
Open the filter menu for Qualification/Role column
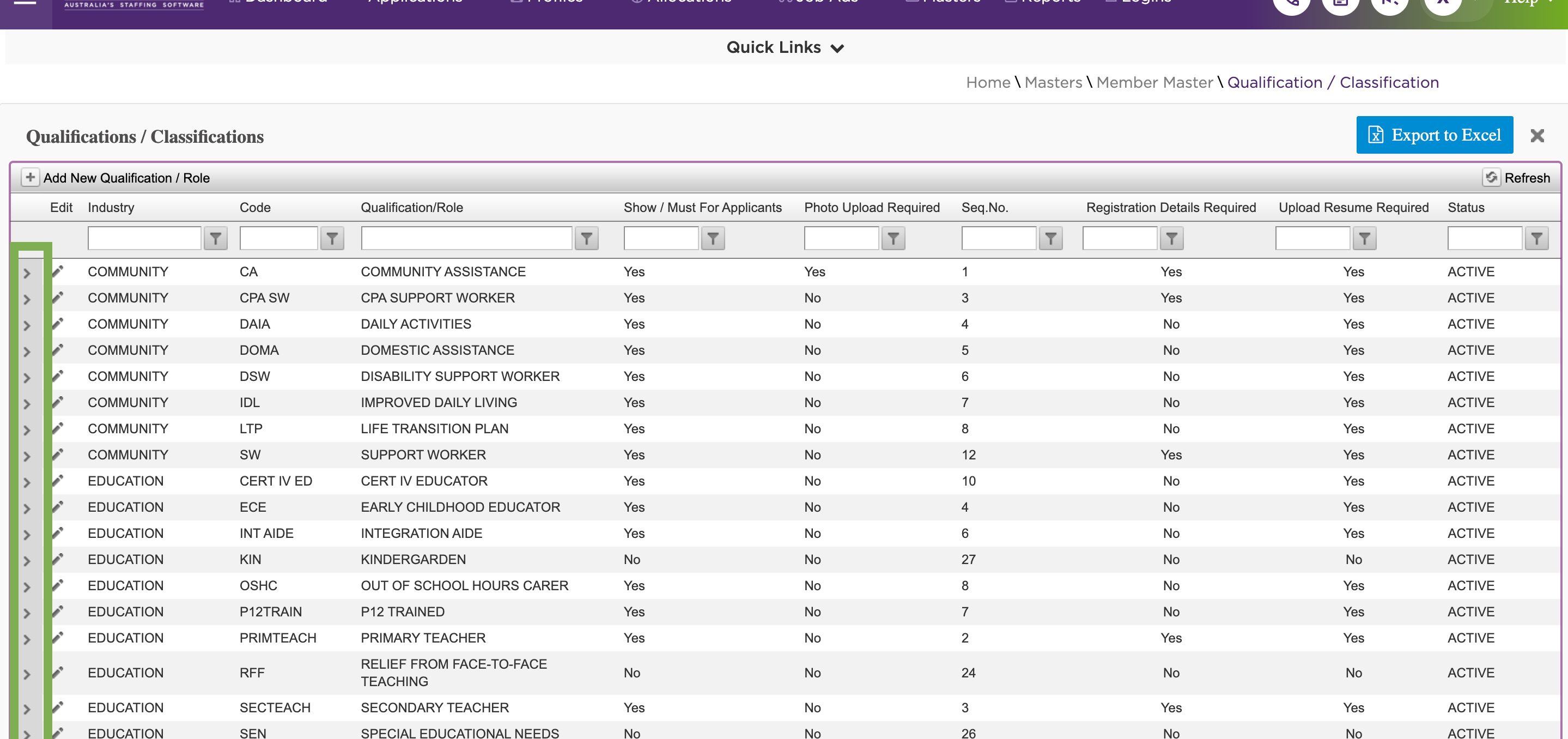(x=587, y=239)
